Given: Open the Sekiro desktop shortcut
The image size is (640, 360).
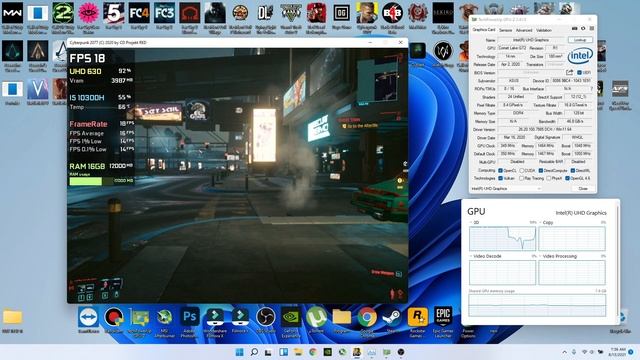Looking at the screenshot, I should pos(442,13).
